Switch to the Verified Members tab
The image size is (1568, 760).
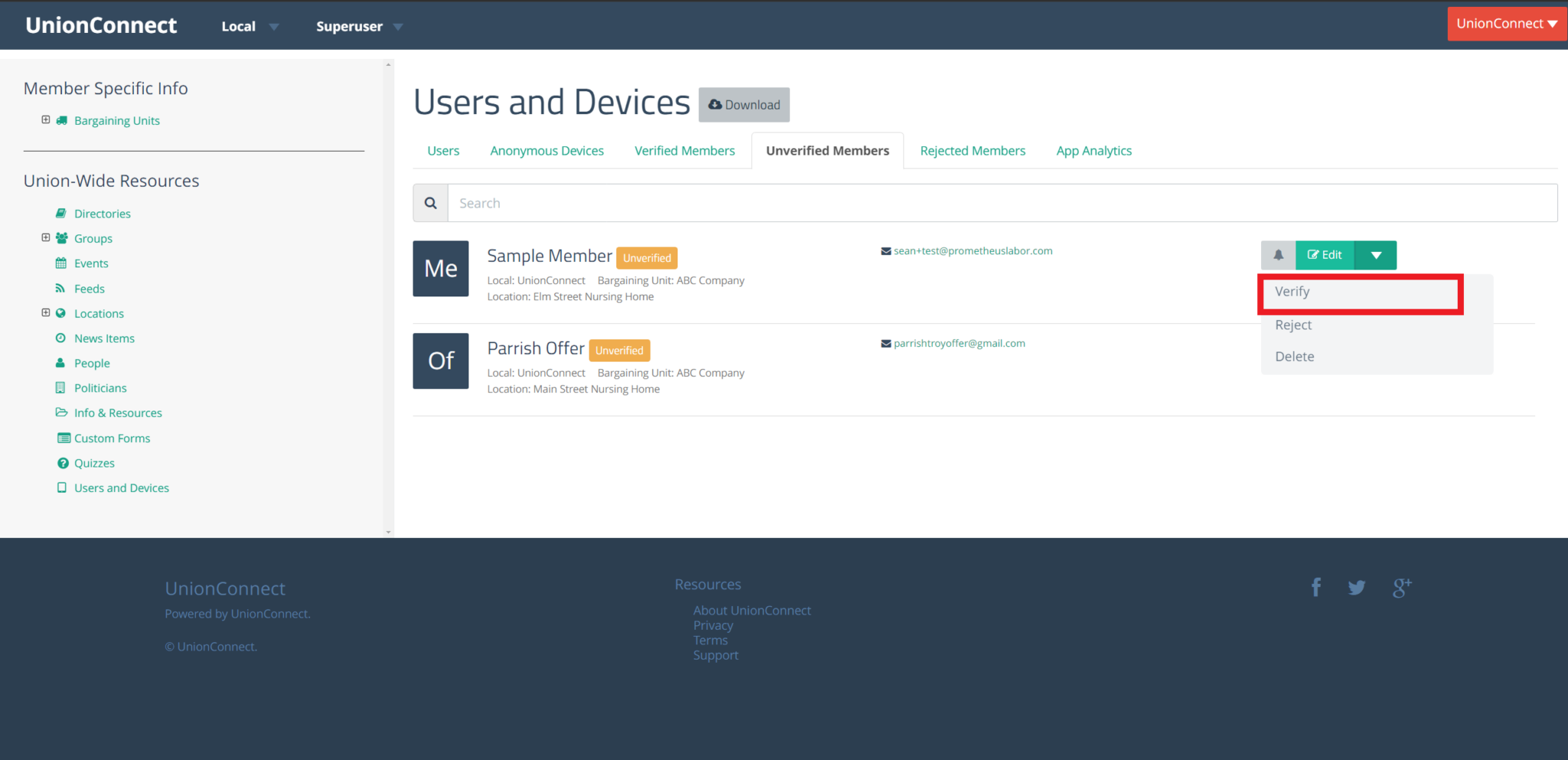tap(684, 150)
